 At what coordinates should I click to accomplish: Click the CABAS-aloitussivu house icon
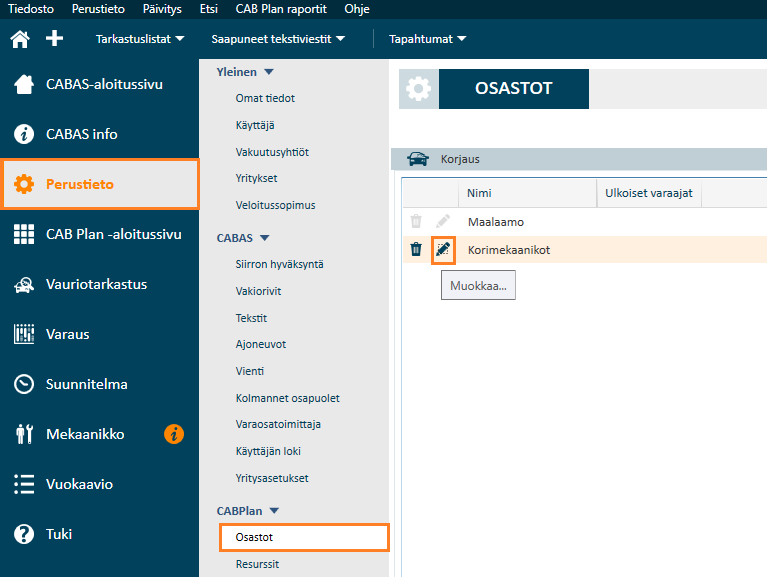tap(23, 84)
